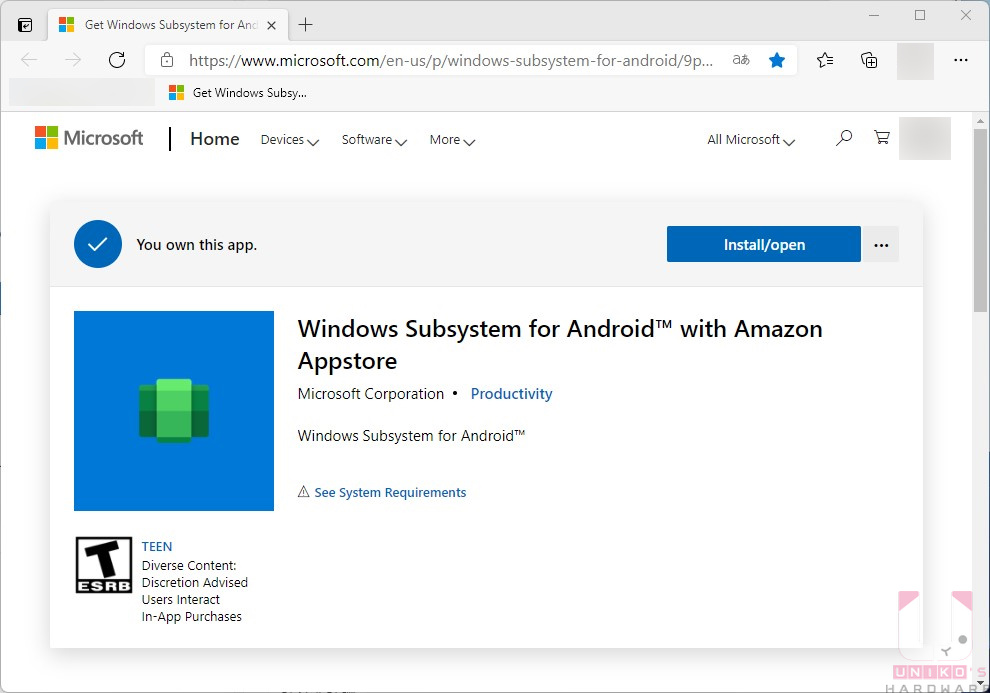Open the shopping cart
990x693 pixels.
coord(882,137)
